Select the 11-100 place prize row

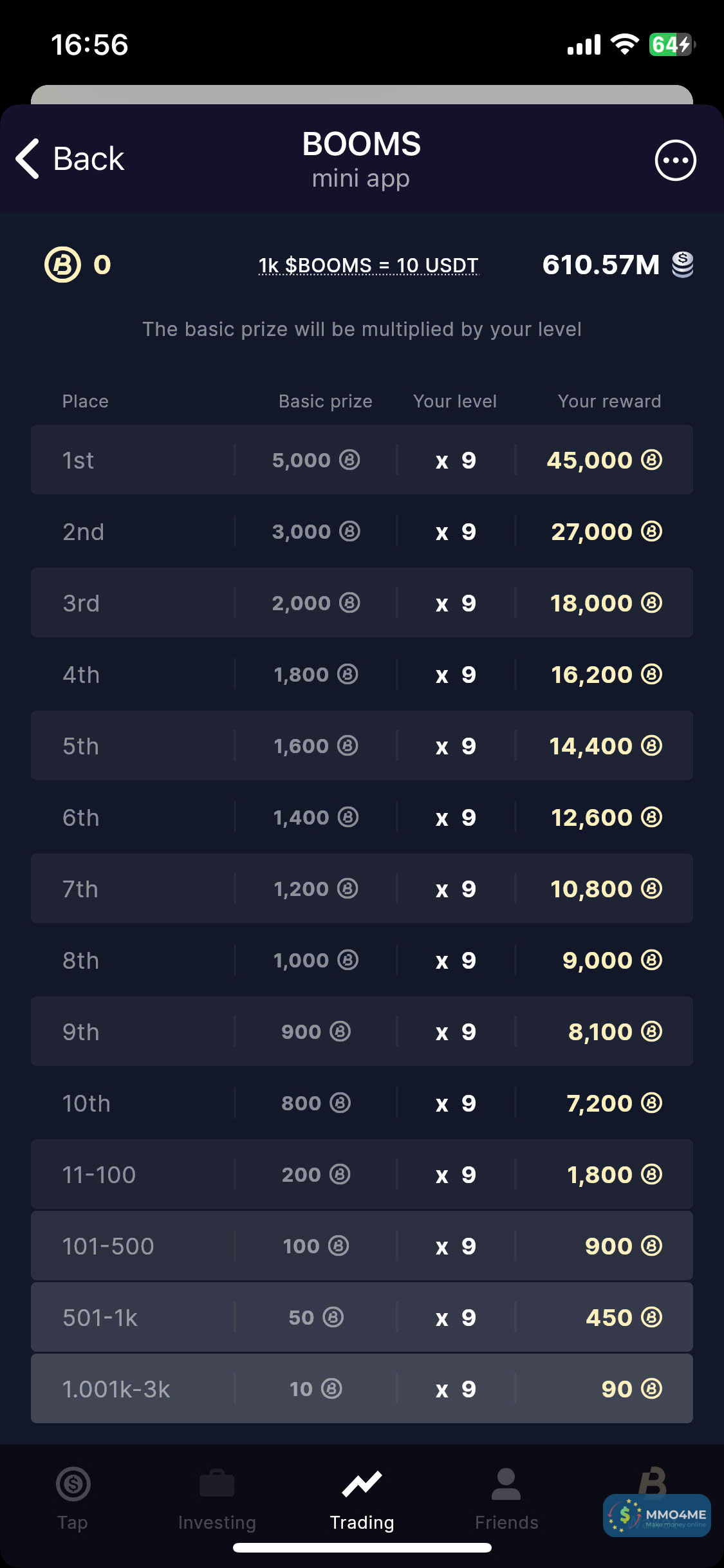[362, 1174]
